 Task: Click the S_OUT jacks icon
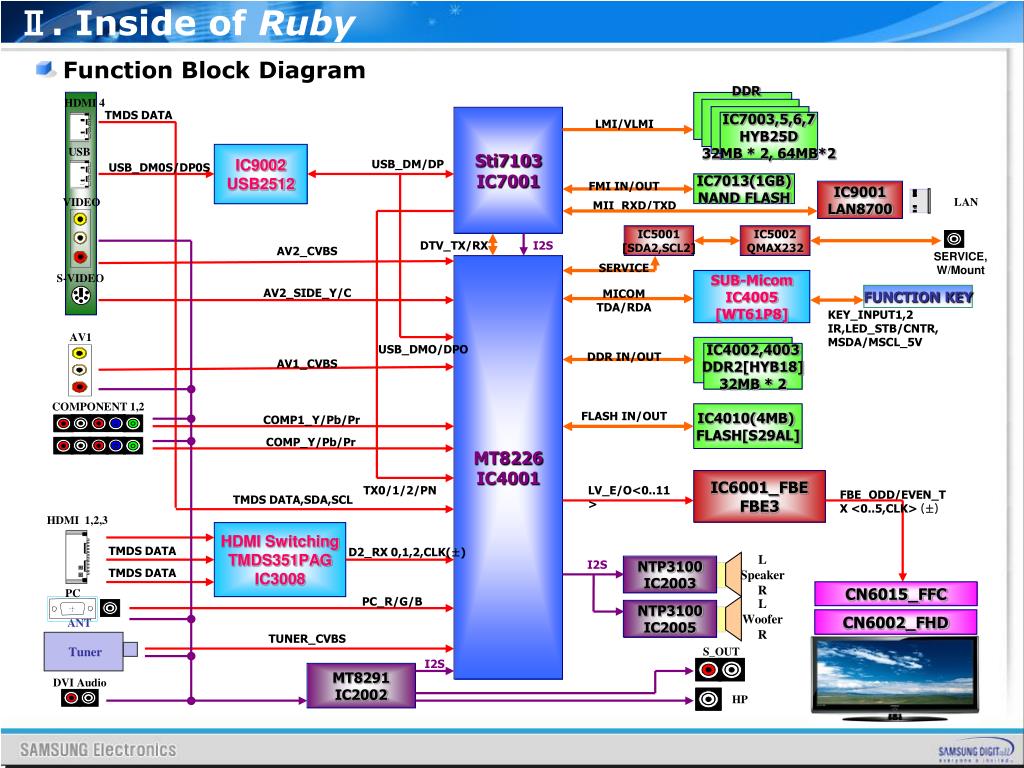tap(720, 670)
